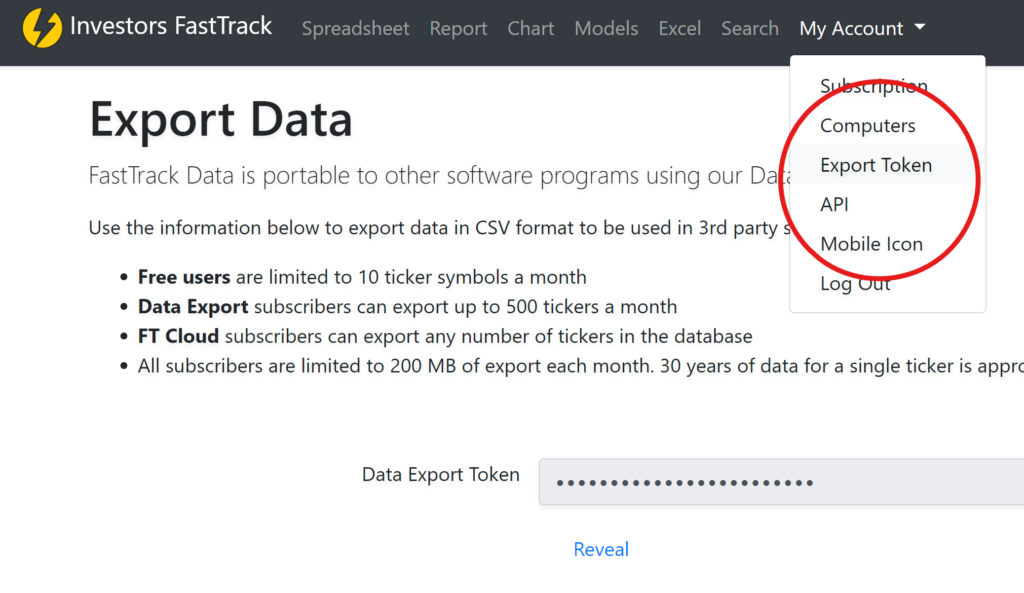Open the API settings page
The image size is (1024, 593).
pyautogui.click(x=834, y=204)
